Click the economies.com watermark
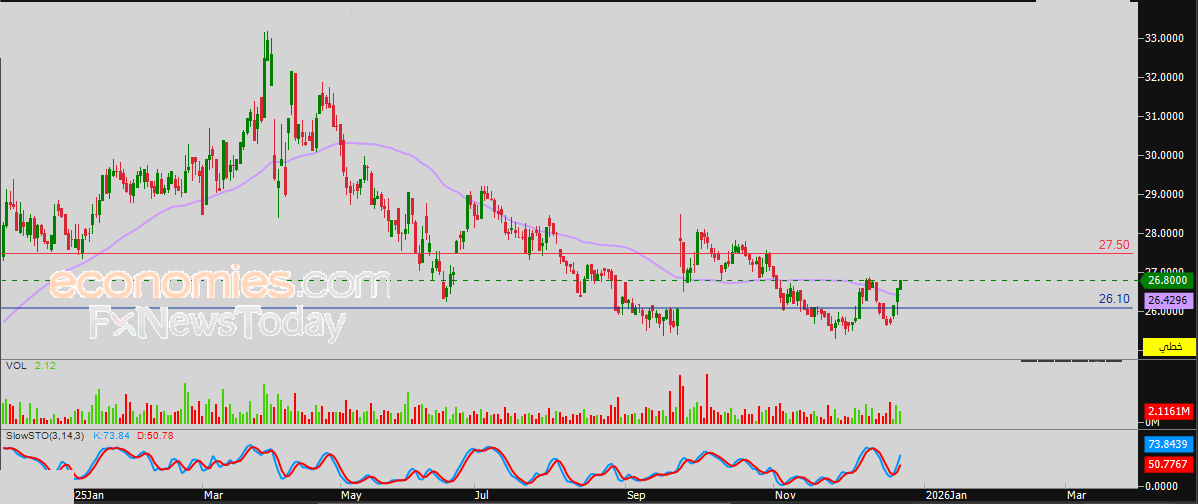1198x504 pixels. (x=219, y=283)
